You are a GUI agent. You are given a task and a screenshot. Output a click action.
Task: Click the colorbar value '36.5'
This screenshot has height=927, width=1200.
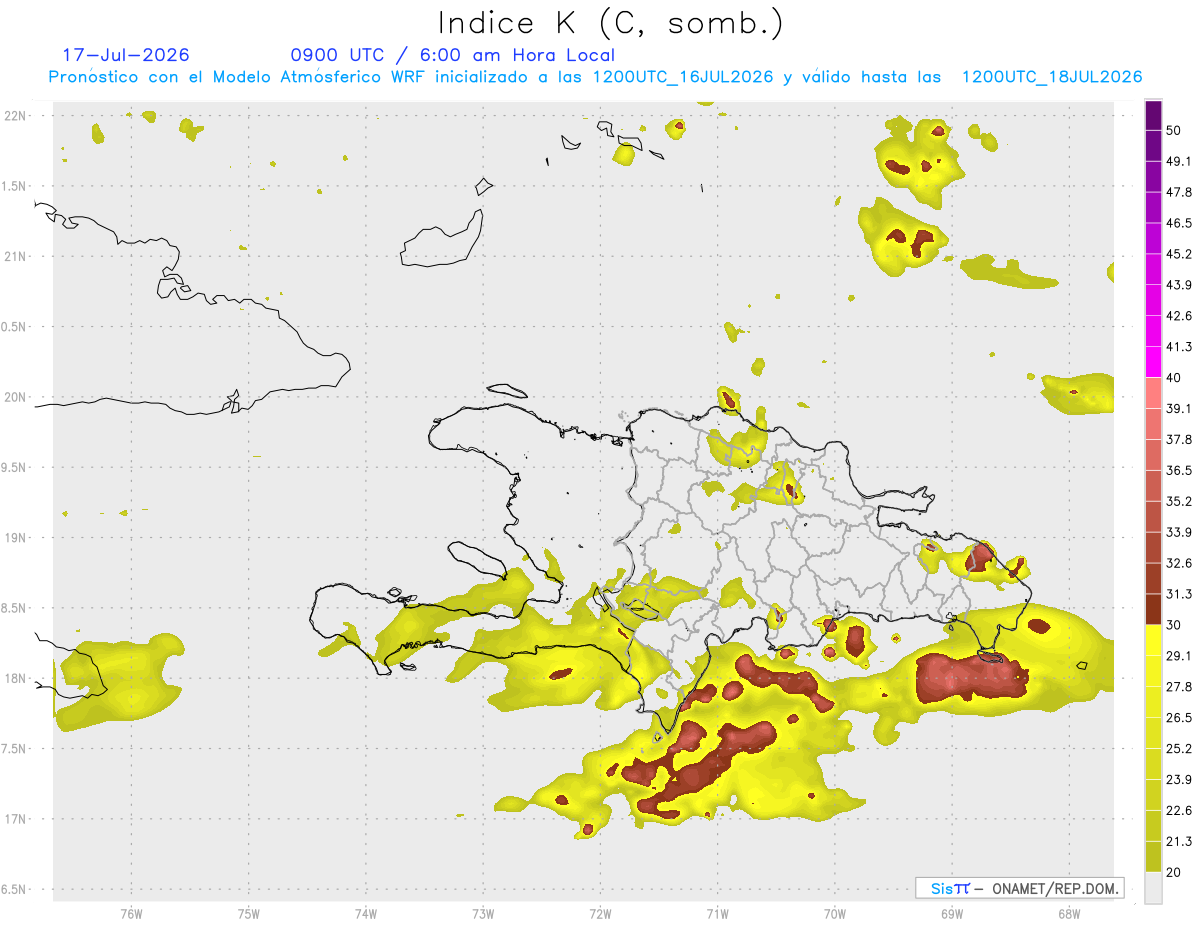[1179, 471]
